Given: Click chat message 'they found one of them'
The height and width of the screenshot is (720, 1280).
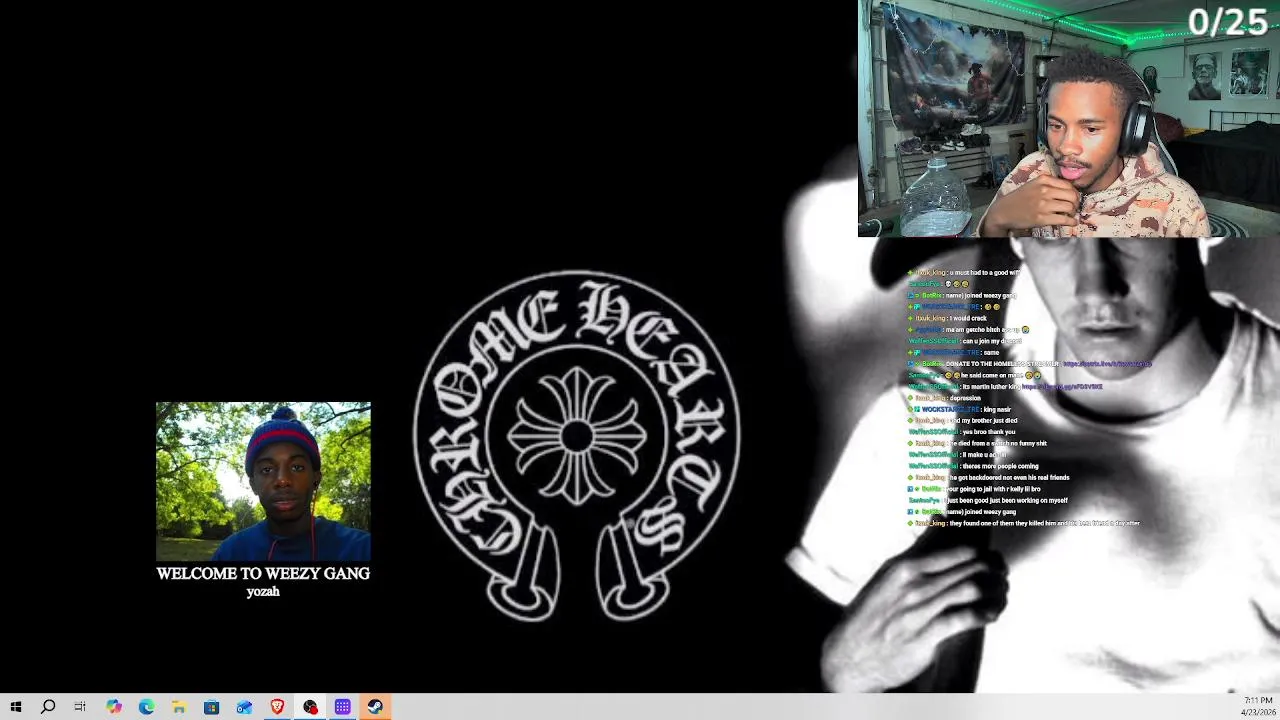Looking at the screenshot, I should [1044, 523].
